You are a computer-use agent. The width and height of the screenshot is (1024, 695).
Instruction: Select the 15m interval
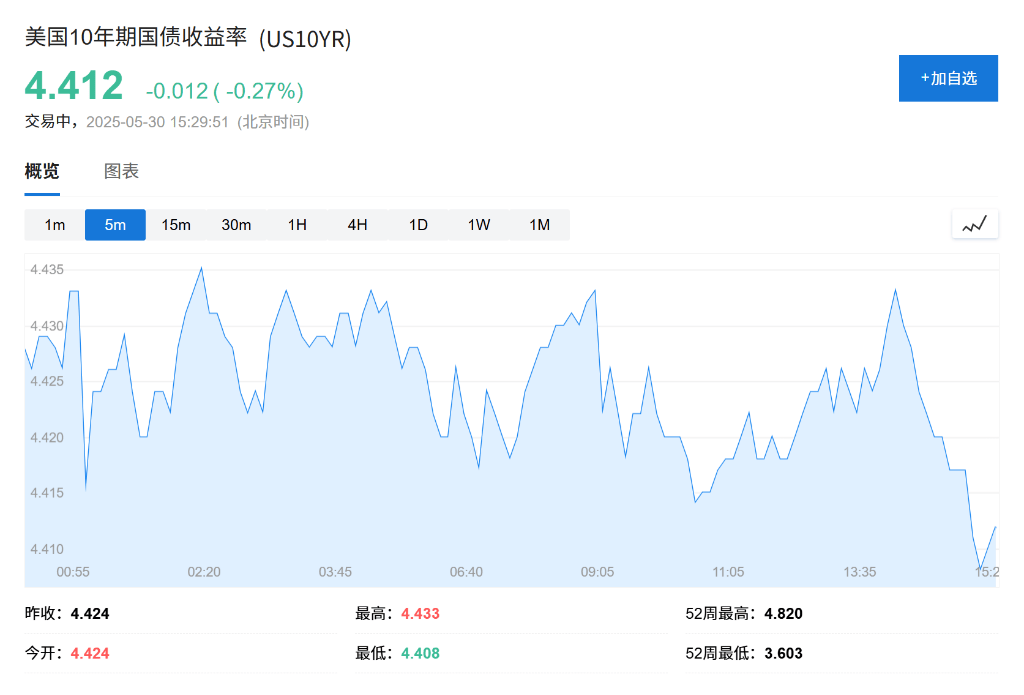pyautogui.click(x=176, y=225)
